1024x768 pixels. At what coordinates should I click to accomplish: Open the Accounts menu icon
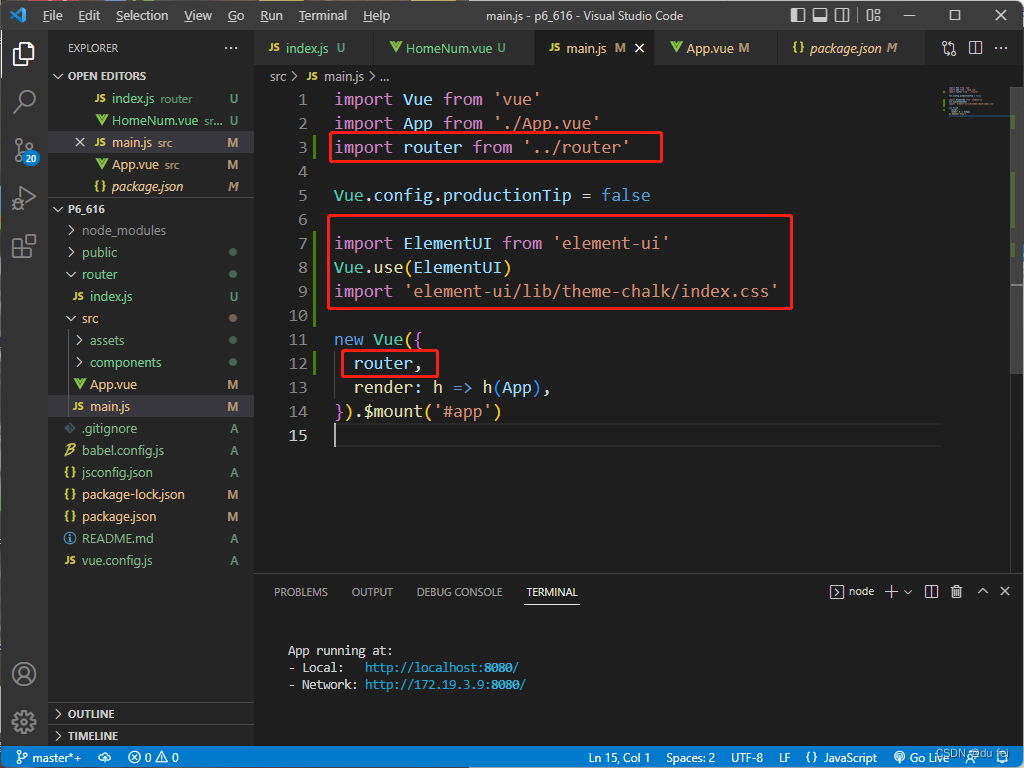(24, 674)
